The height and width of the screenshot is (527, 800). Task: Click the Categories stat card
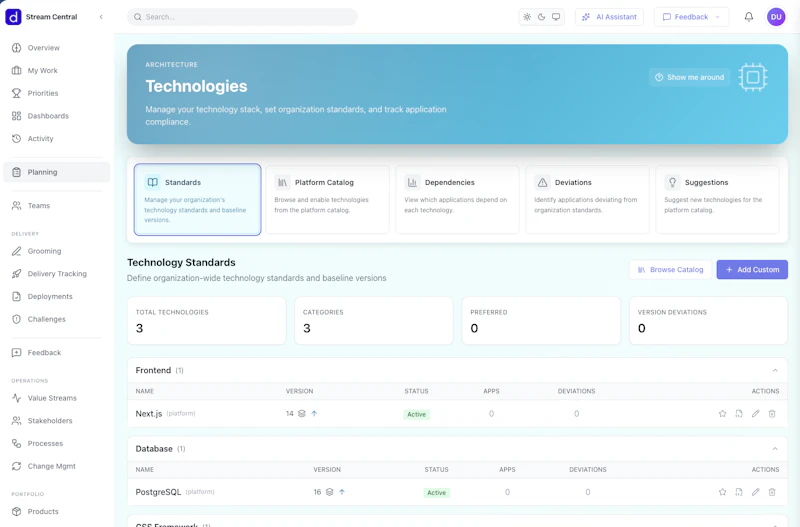pos(374,321)
